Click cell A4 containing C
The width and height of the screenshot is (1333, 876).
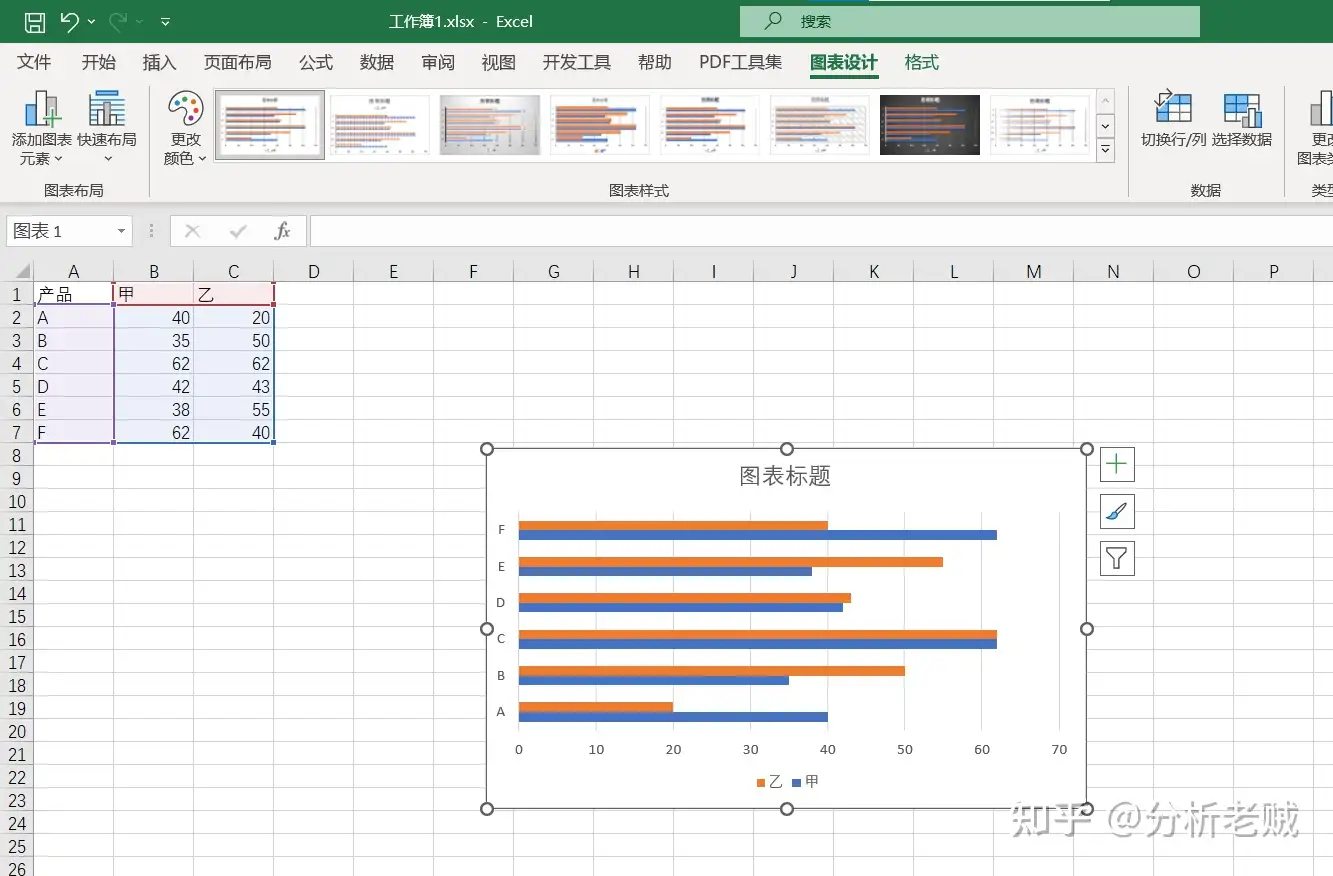[x=73, y=363]
